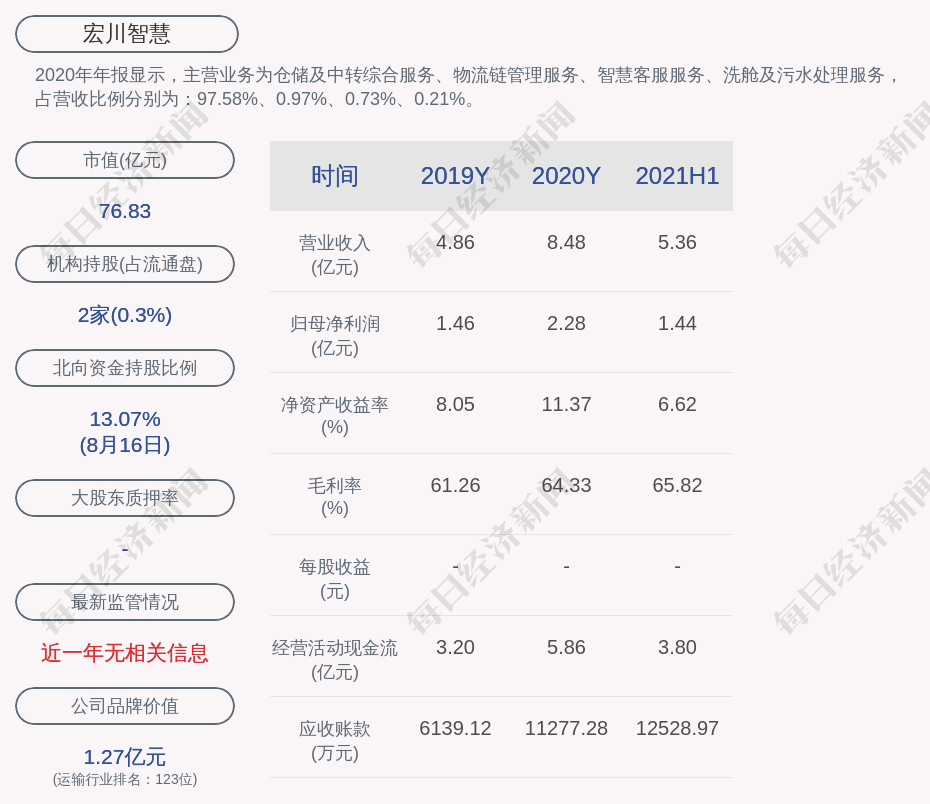Click the 13.07% northbound holding value

click(x=125, y=419)
